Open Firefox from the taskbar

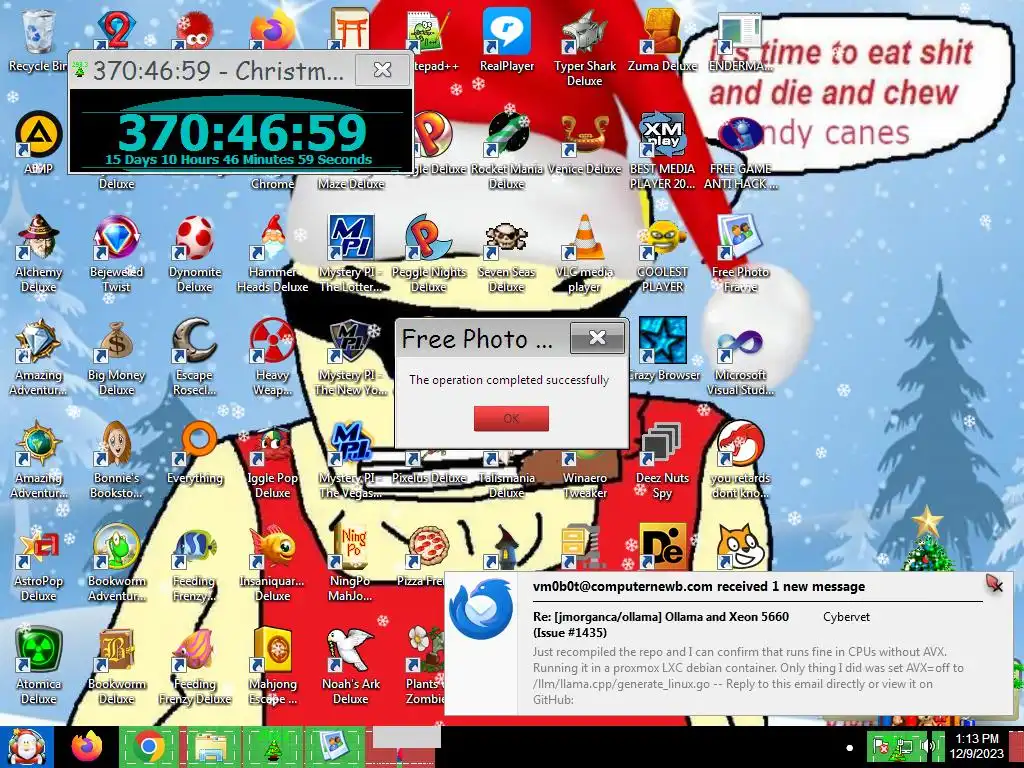pyautogui.click(x=88, y=747)
